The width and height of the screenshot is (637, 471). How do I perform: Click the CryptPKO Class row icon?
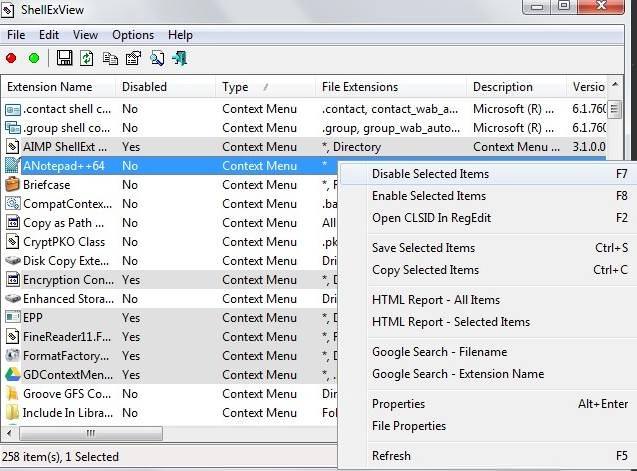[x=13, y=242]
